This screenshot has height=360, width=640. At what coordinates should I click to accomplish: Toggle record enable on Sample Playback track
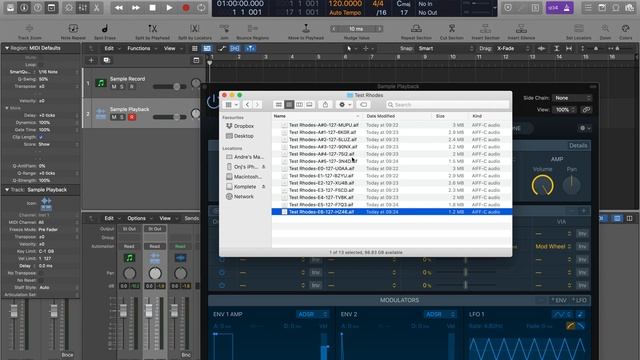(131, 117)
